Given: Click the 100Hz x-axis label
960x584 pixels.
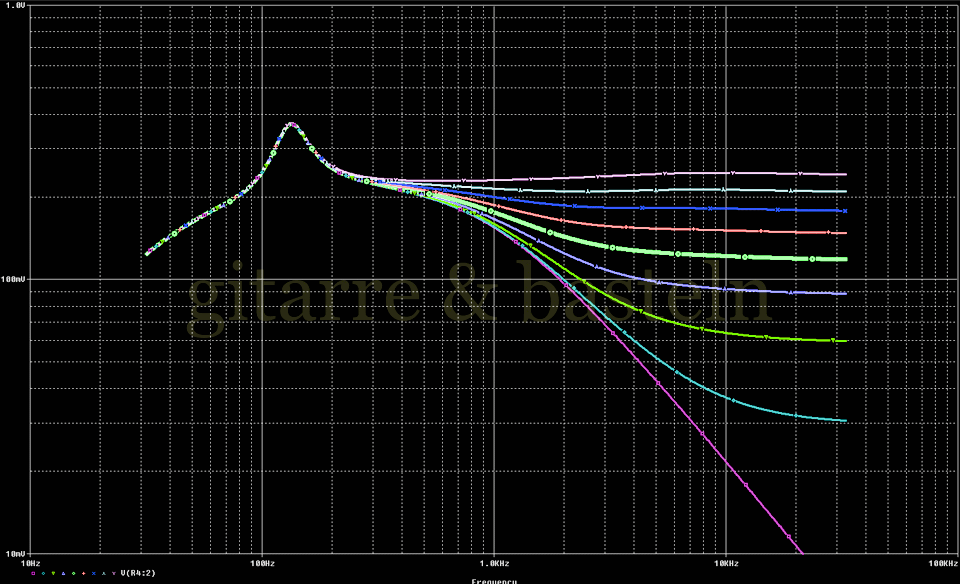Looking at the screenshot, I should 261,563.
